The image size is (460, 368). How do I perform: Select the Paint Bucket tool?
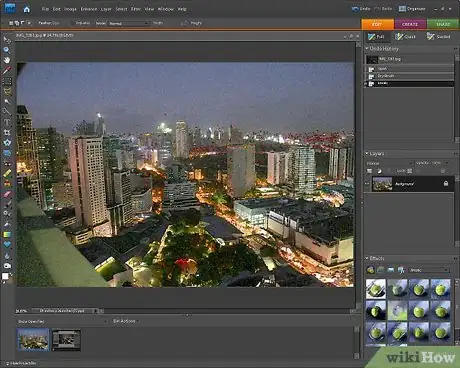point(7,224)
